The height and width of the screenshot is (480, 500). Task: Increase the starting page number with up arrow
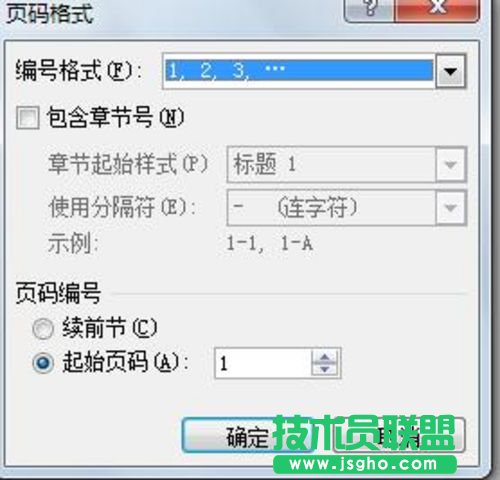pyautogui.click(x=325, y=357)
